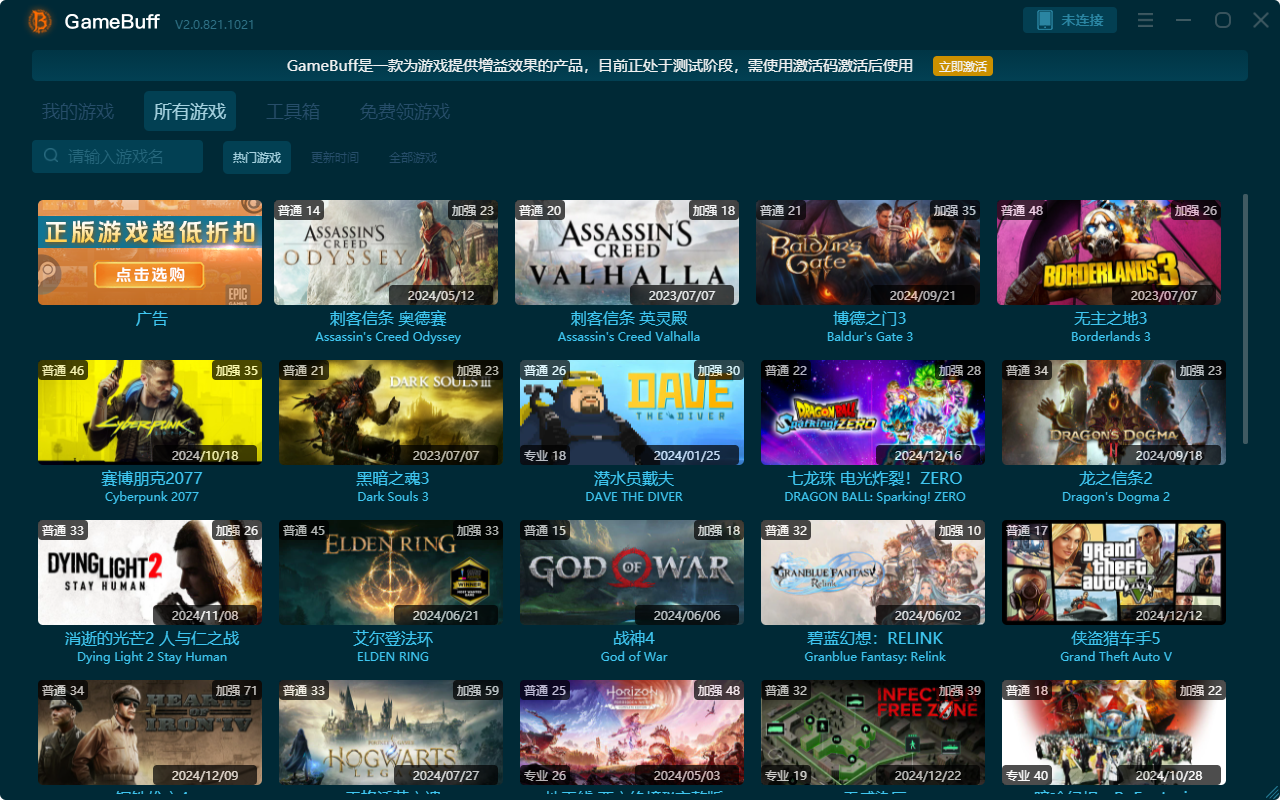Screen dimensions: 1280x800
Task: Click the Baldur's Gate 3 cover art
Action: (868, 252)
